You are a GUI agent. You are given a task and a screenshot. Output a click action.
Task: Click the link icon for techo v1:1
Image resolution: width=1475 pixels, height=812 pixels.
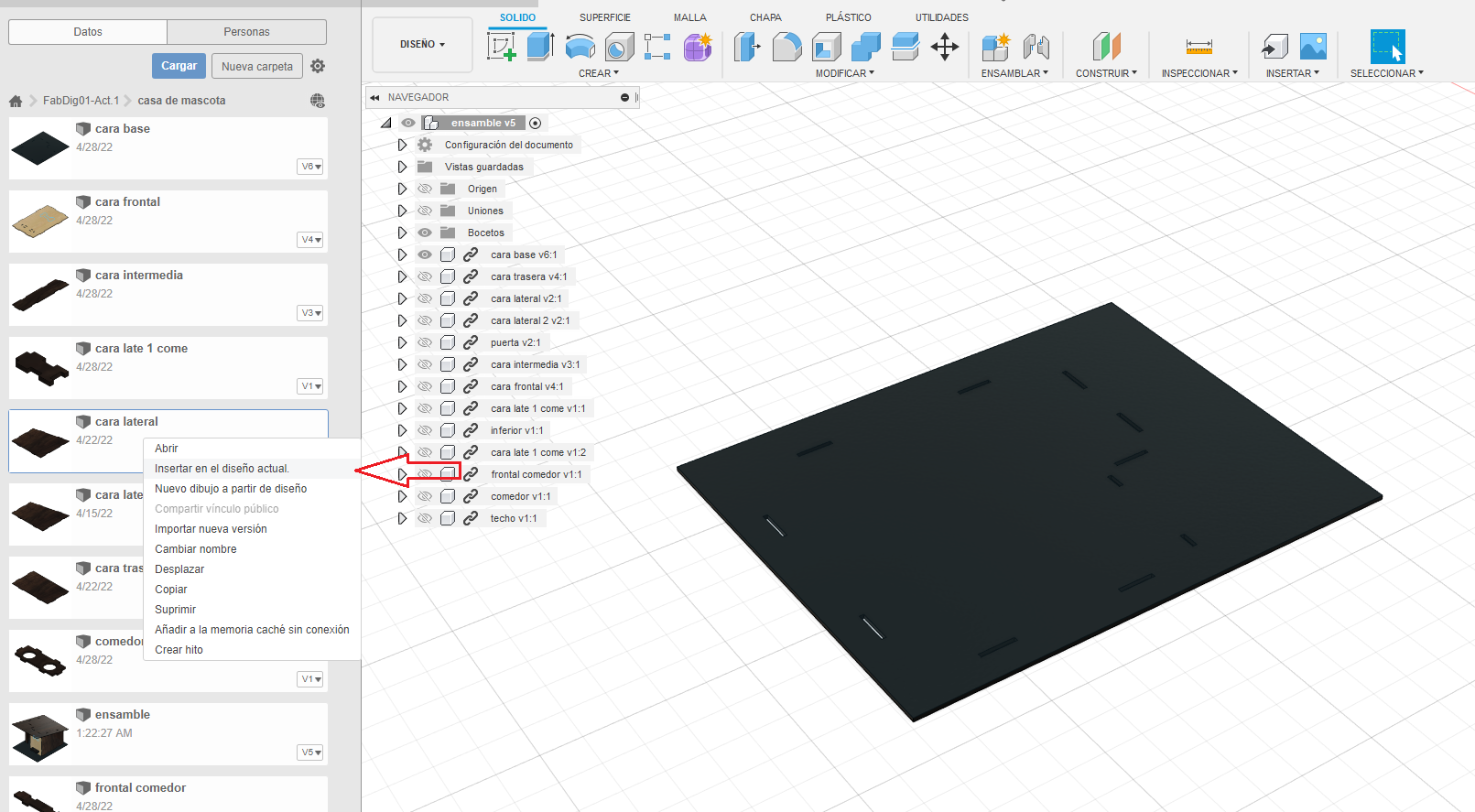click(x=471, y=518)
